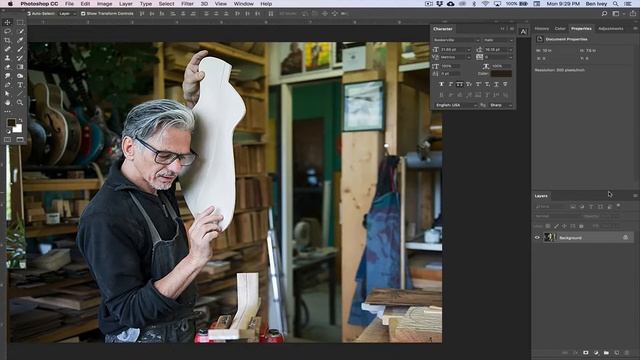This screenshot has height=360, width=640.
Task: Toggle Small Caps in Character panel
Action: coord(469,84)
